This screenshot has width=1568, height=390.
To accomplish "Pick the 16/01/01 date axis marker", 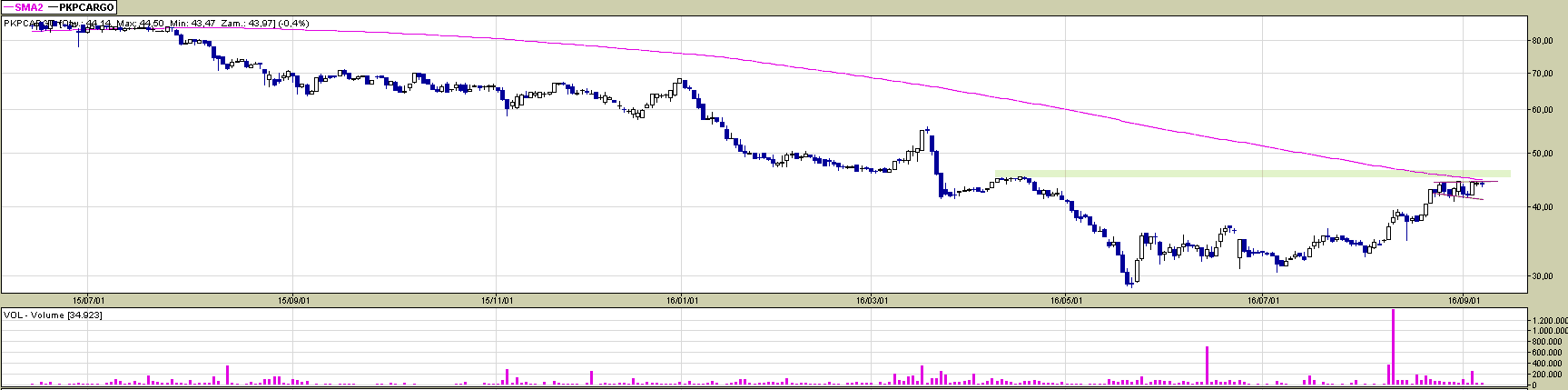I will 683,299.
